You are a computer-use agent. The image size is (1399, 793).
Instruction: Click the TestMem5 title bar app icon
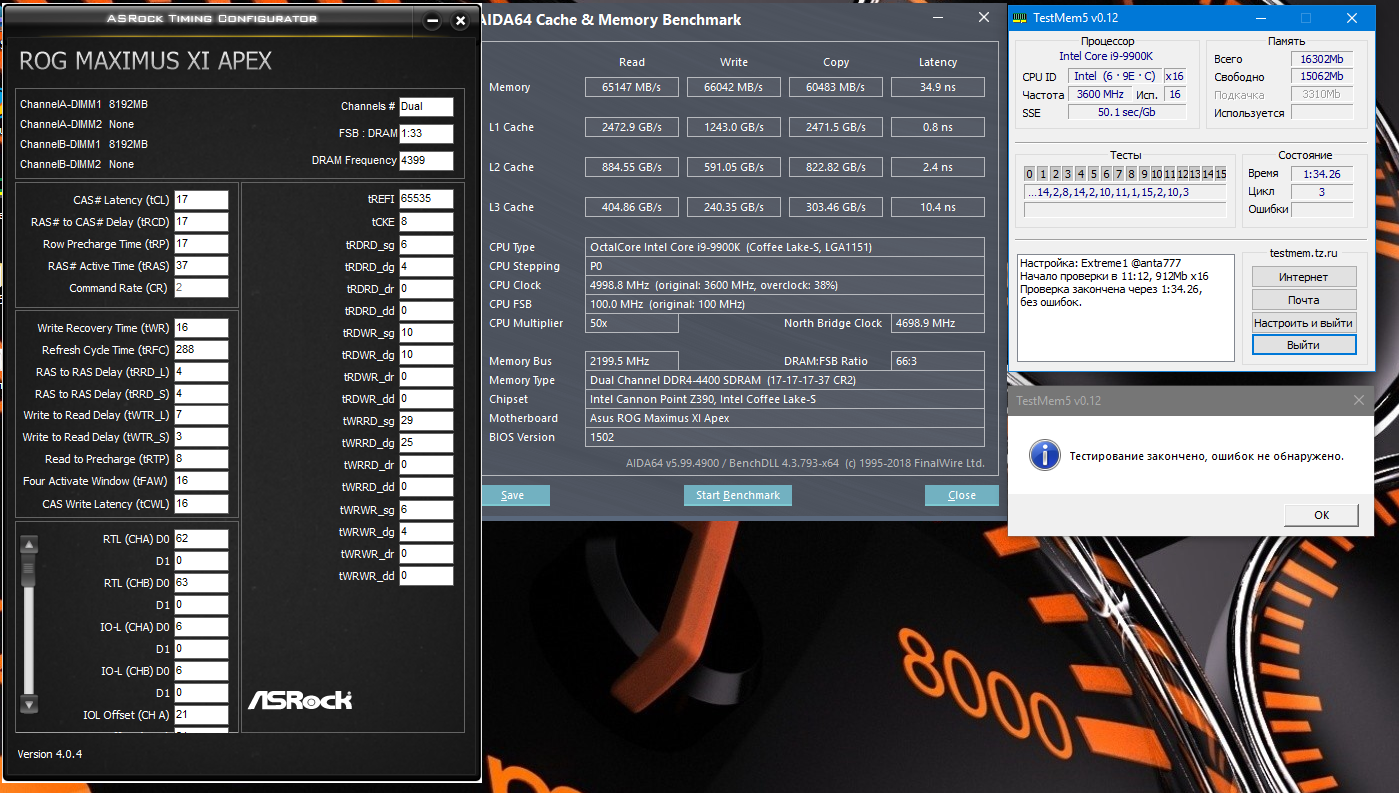[1018, 18]
